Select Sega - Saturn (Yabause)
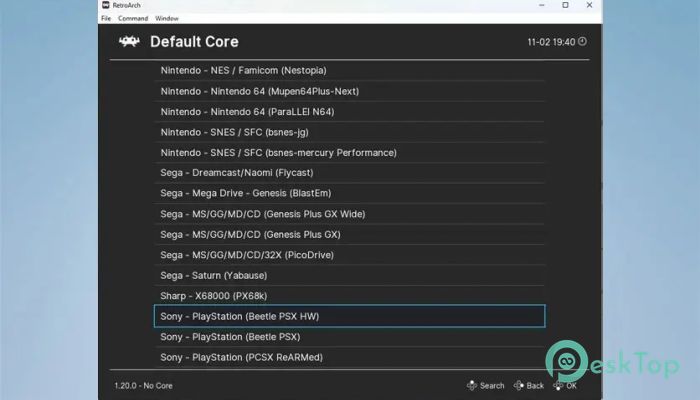Viewport: 700px width, 400px height. pos(350,275)
